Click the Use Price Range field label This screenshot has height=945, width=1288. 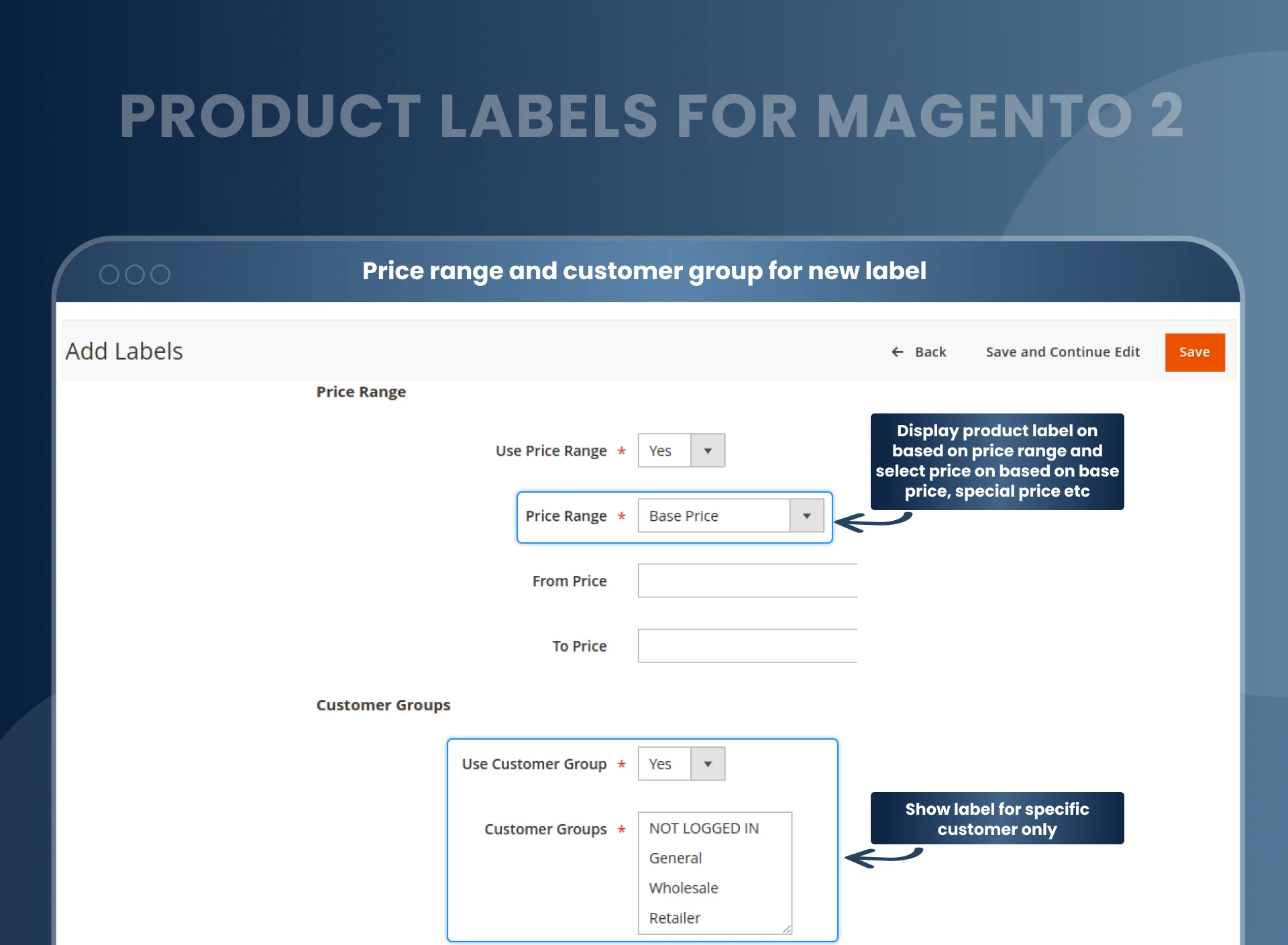point(551,450)
